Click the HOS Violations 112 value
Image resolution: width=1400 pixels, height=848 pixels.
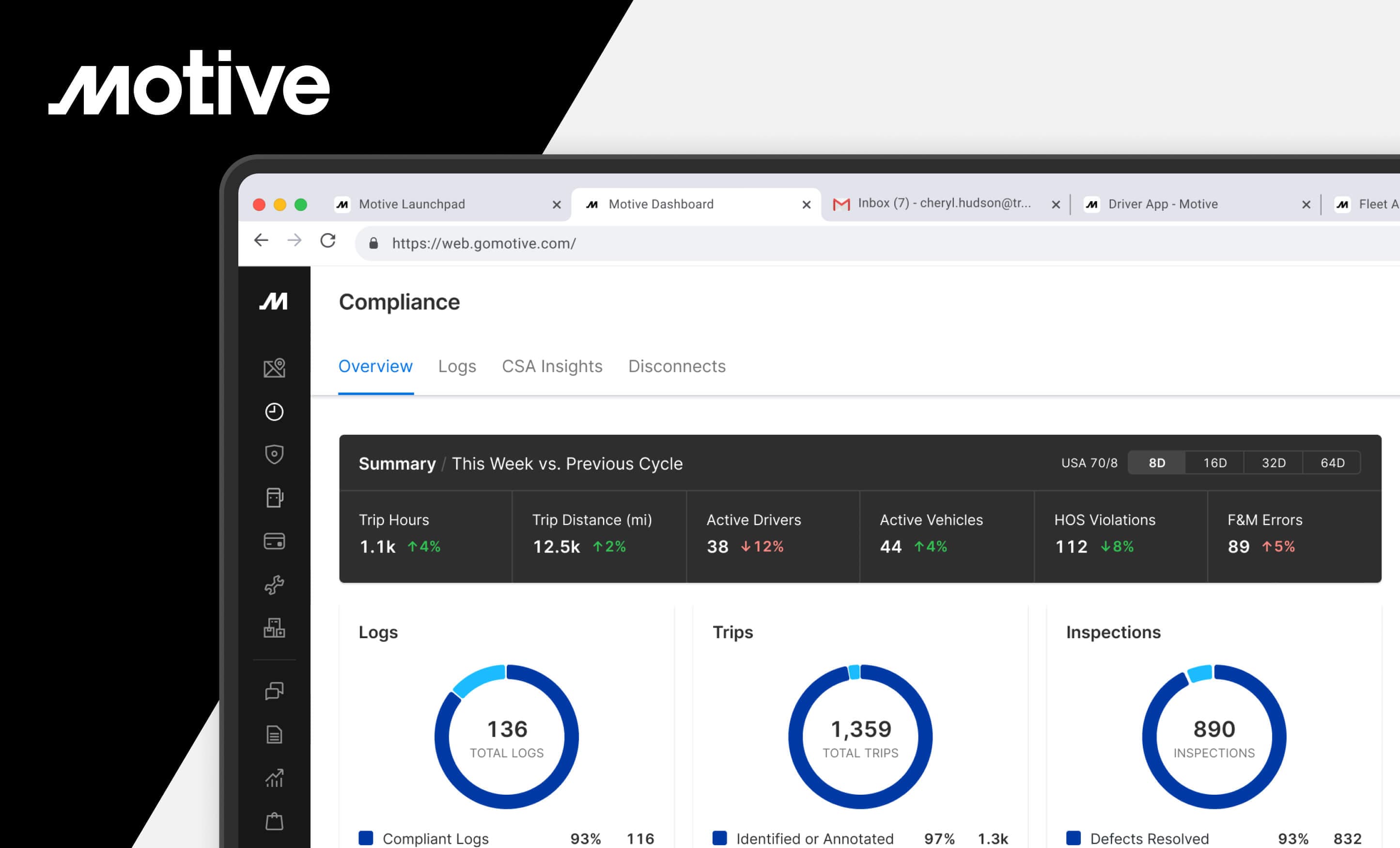(1071, 547)
